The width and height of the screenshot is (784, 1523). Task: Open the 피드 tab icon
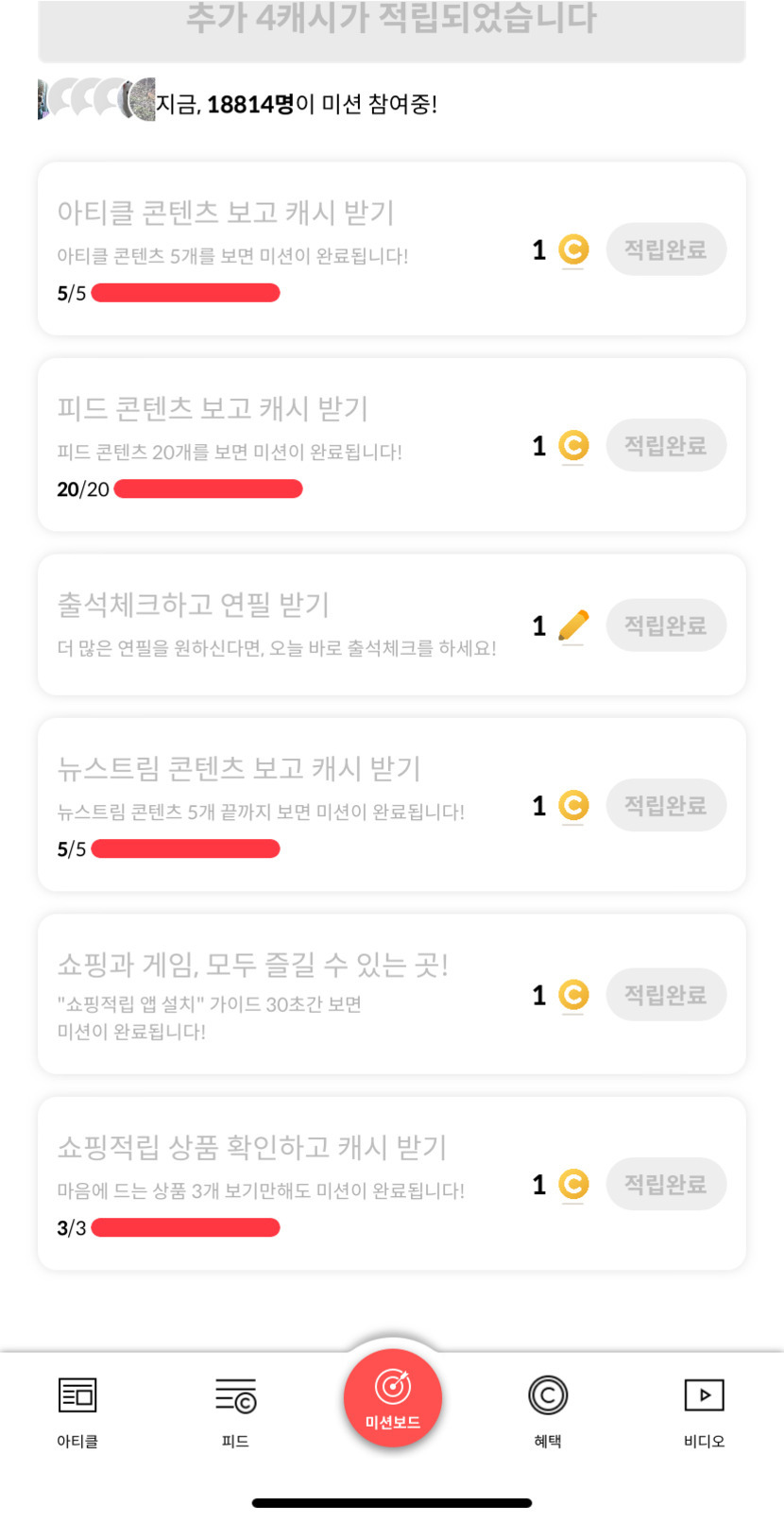(x=235, y=1395)
